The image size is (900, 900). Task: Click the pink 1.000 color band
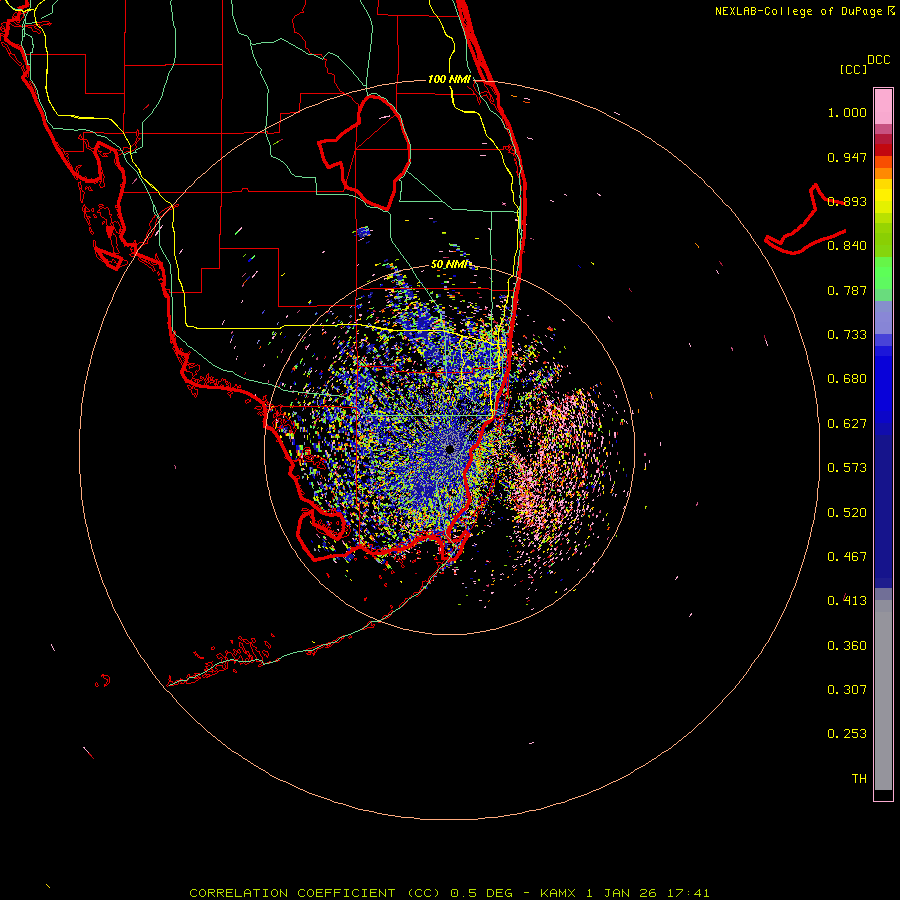pos(883,107)
